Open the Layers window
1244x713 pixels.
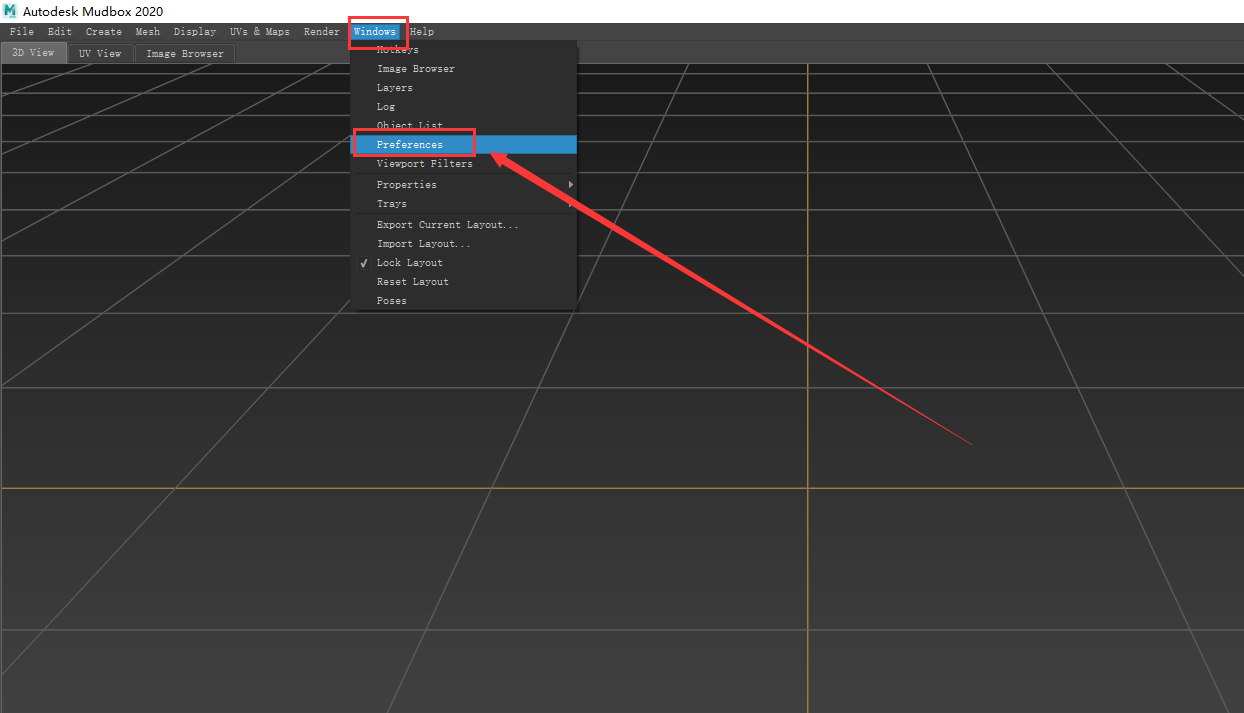(394, 87)
